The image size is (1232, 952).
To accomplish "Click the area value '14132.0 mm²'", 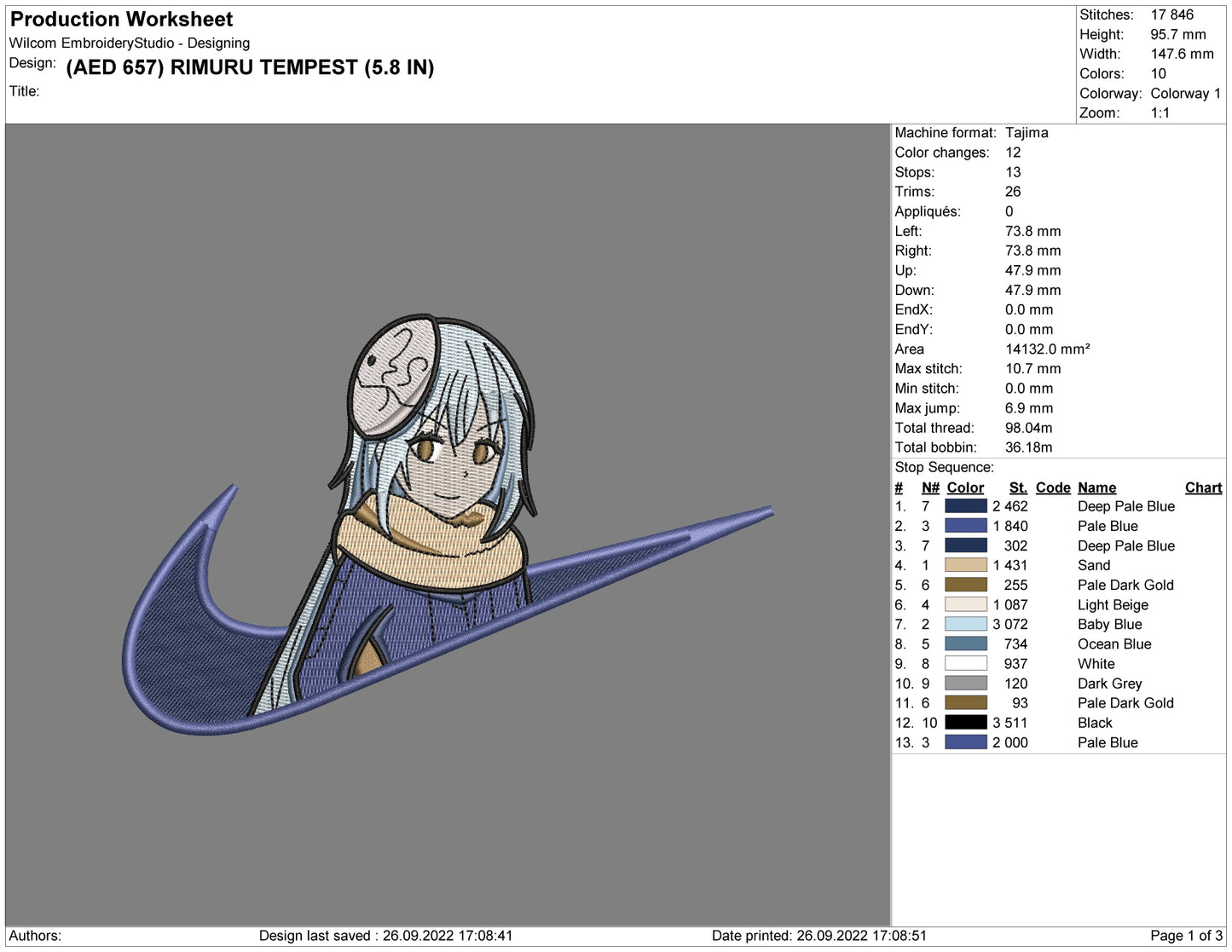I will [x=1048, y=349].
